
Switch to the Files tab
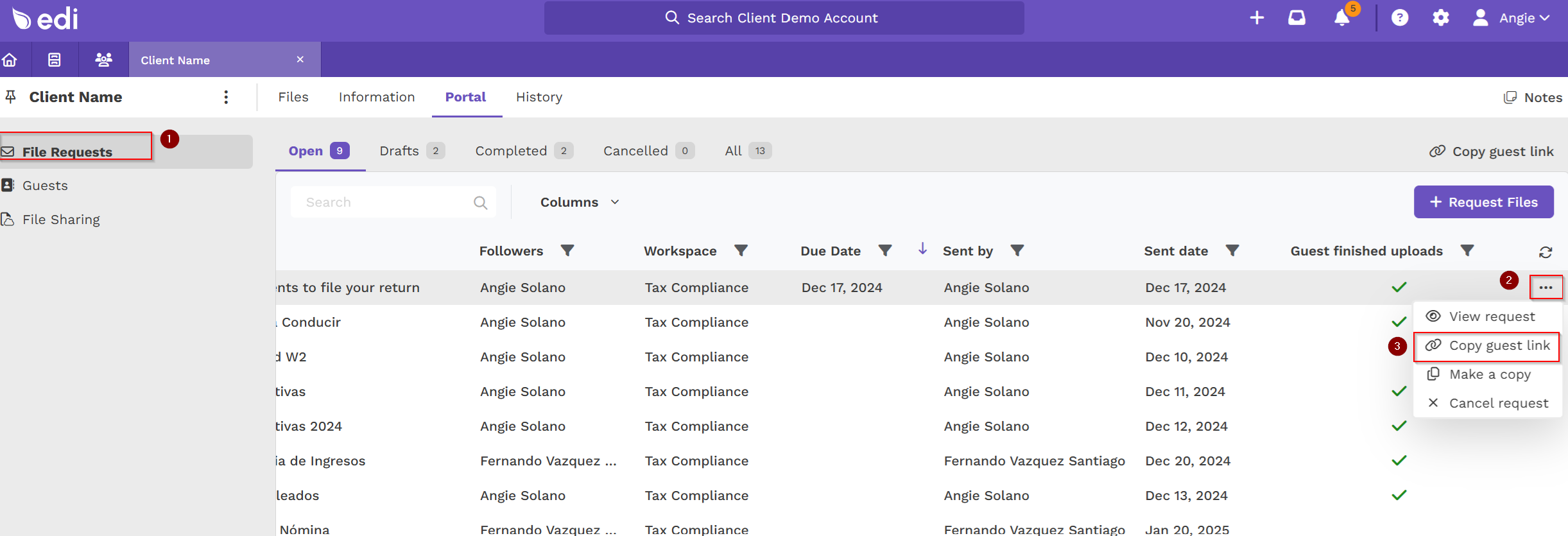[293, 97]
